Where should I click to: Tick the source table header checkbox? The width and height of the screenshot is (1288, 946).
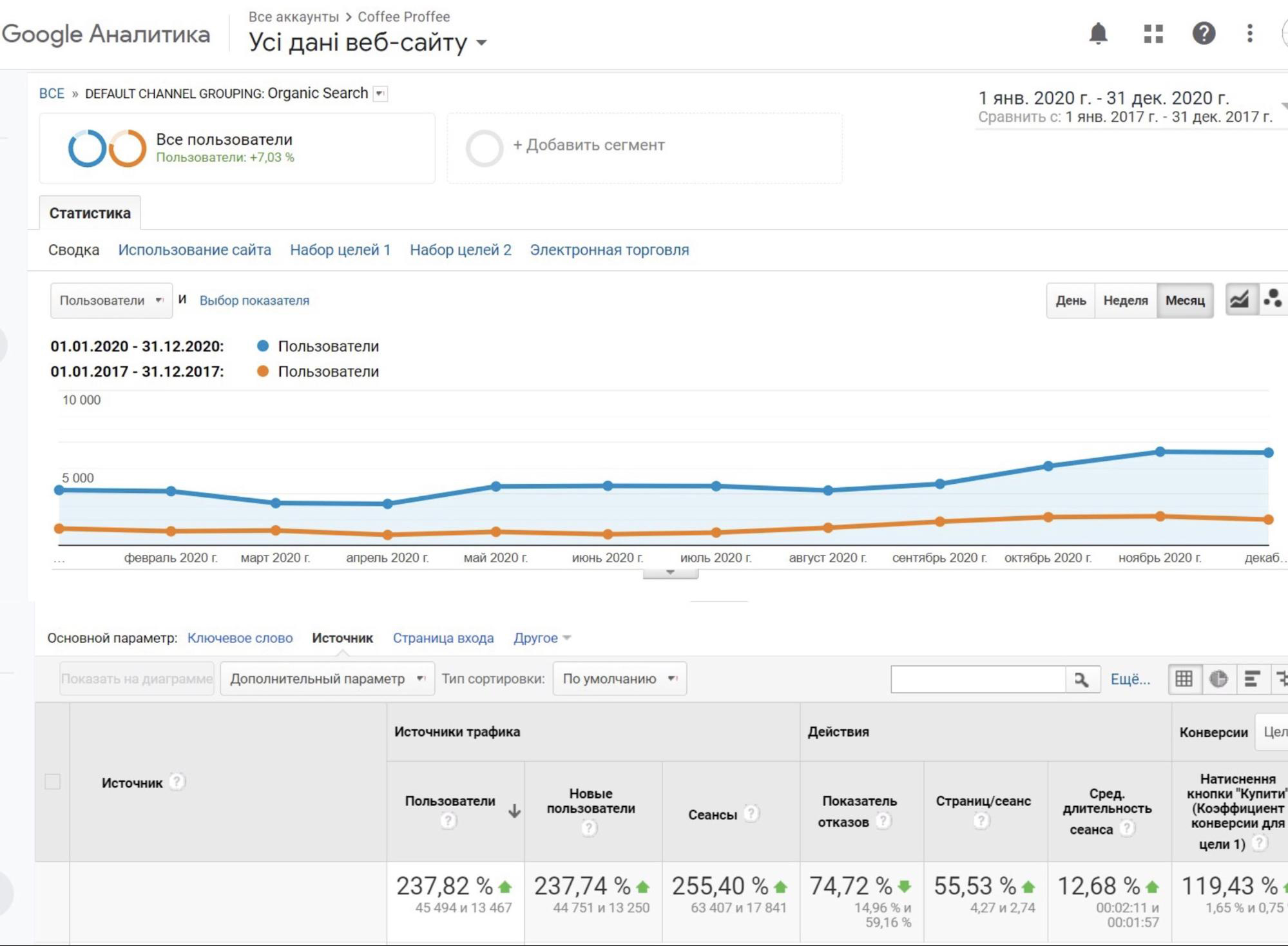pyautogui.click(x=53, y=782)
